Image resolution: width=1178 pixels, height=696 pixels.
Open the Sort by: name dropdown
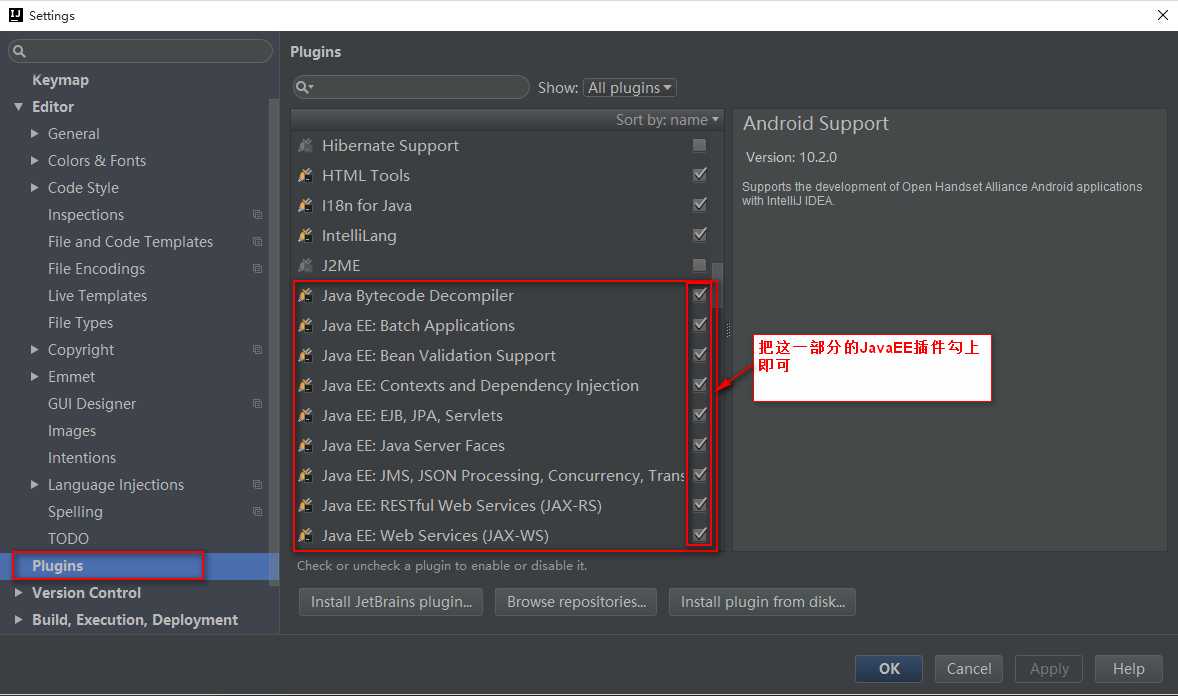(x=667, y=120)
